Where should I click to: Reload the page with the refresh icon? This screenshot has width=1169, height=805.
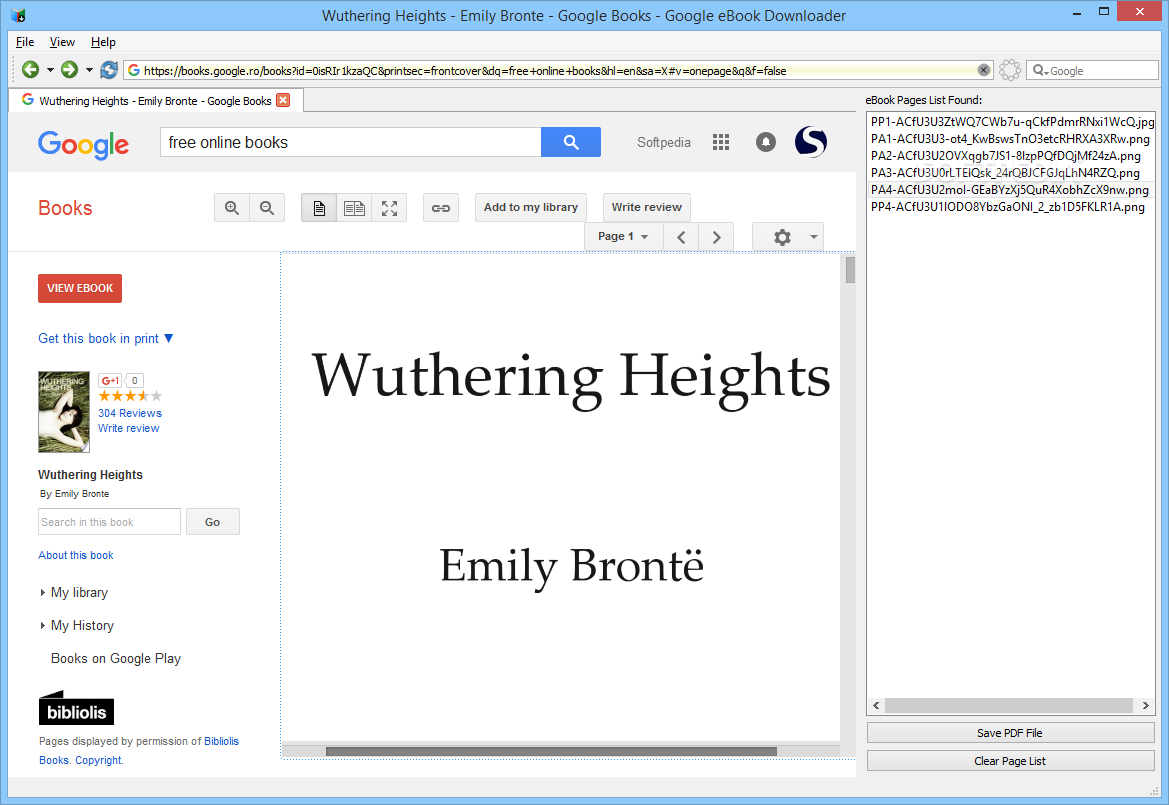pyautogui.click(x=109, y=70)
